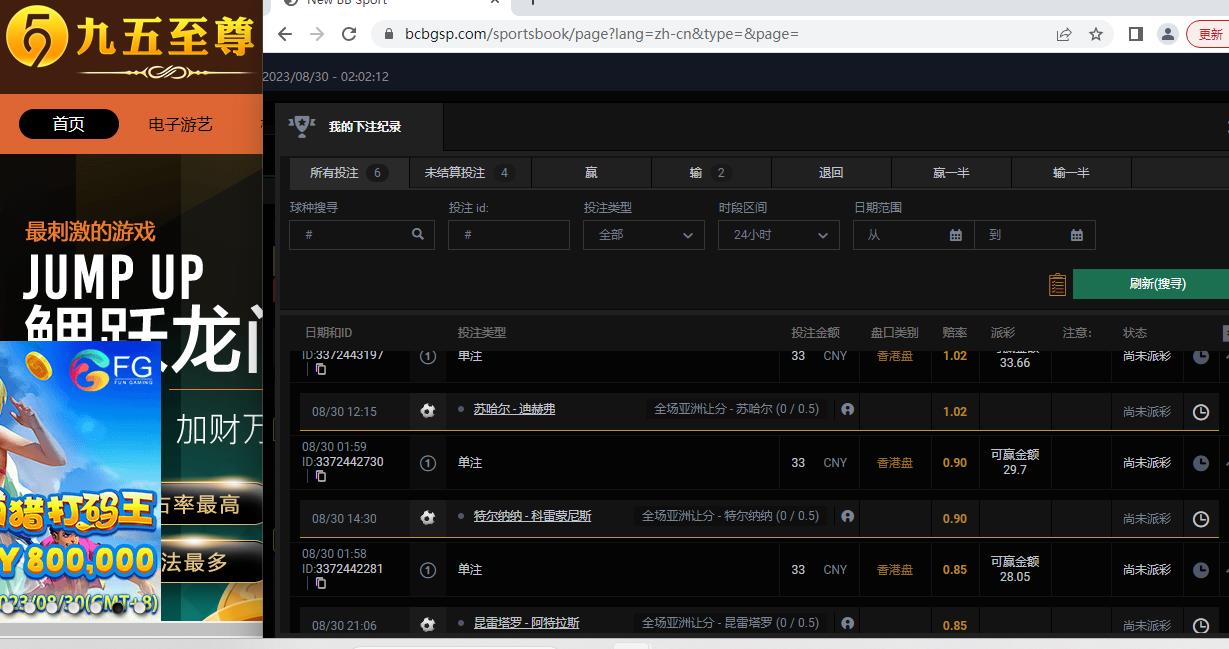Click clock icon in bet 3372443197 row
The image size is (1229, 649).
tap(1201, 357)
